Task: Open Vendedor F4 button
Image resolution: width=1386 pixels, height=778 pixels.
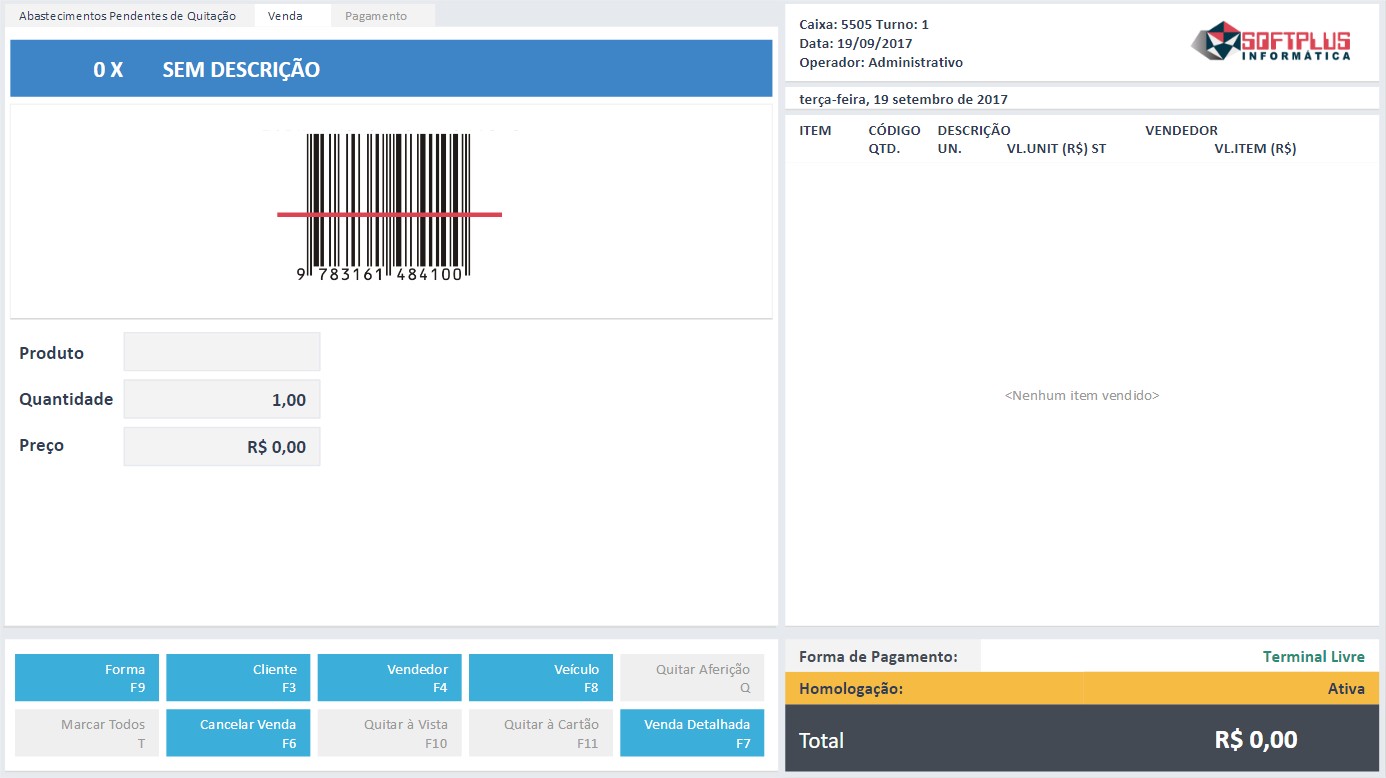Action: tap(390, 678)
